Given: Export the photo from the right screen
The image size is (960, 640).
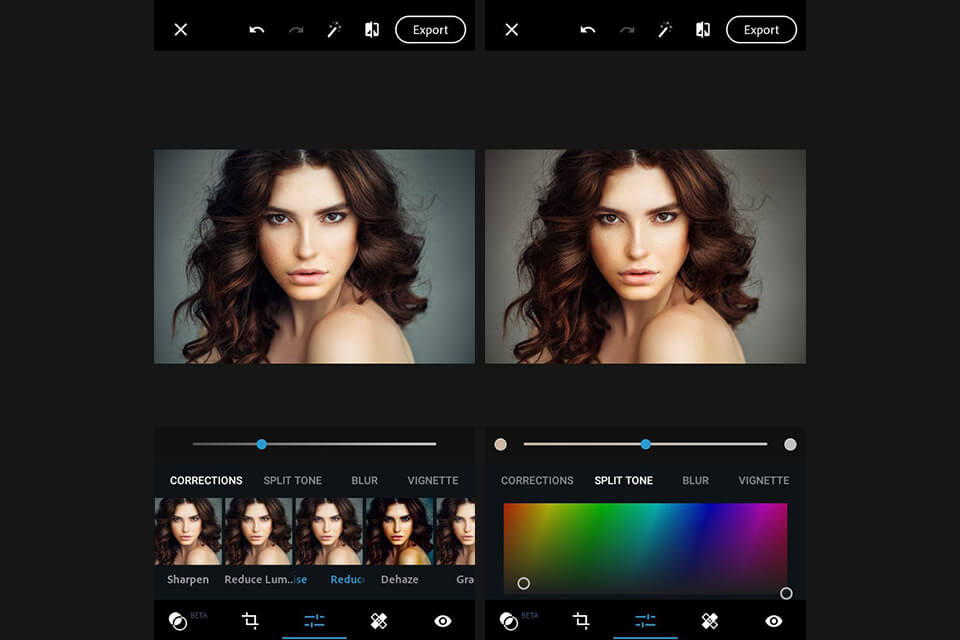Looking at the screenshot, I should point(761,29).
